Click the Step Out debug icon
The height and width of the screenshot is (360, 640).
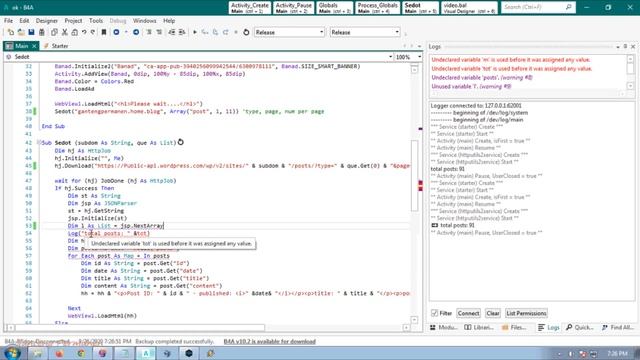pos(225,32)
